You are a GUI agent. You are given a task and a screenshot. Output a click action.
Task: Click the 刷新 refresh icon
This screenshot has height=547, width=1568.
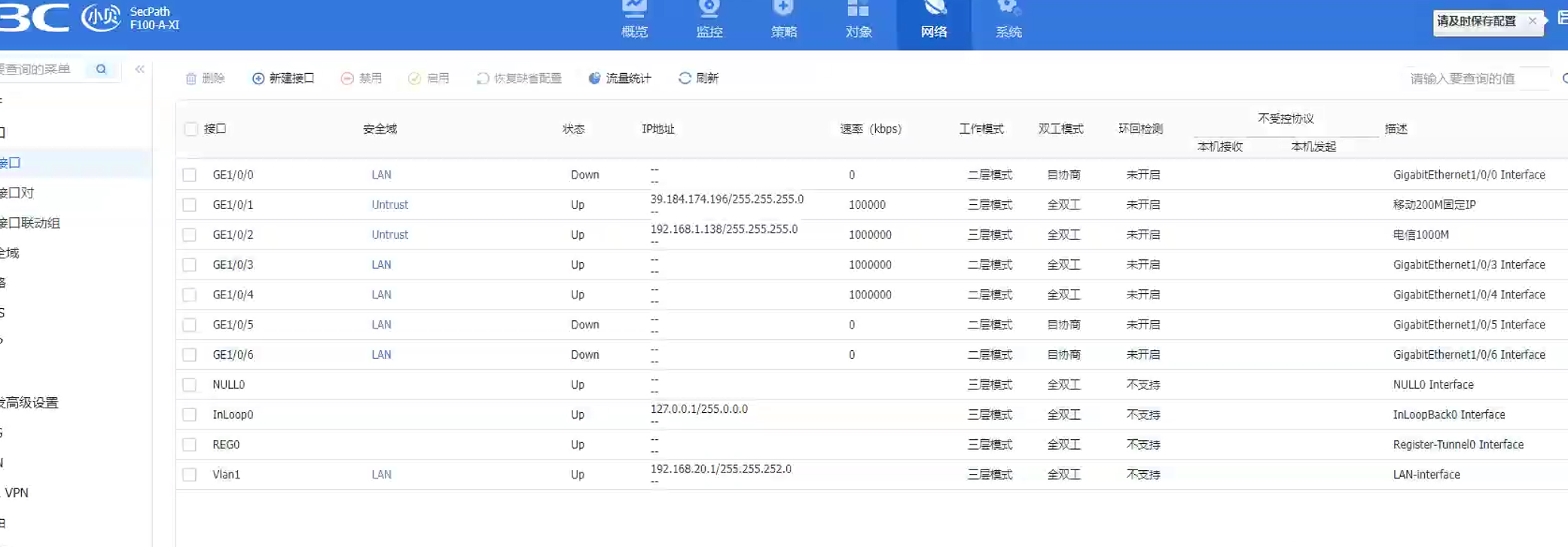685,78
